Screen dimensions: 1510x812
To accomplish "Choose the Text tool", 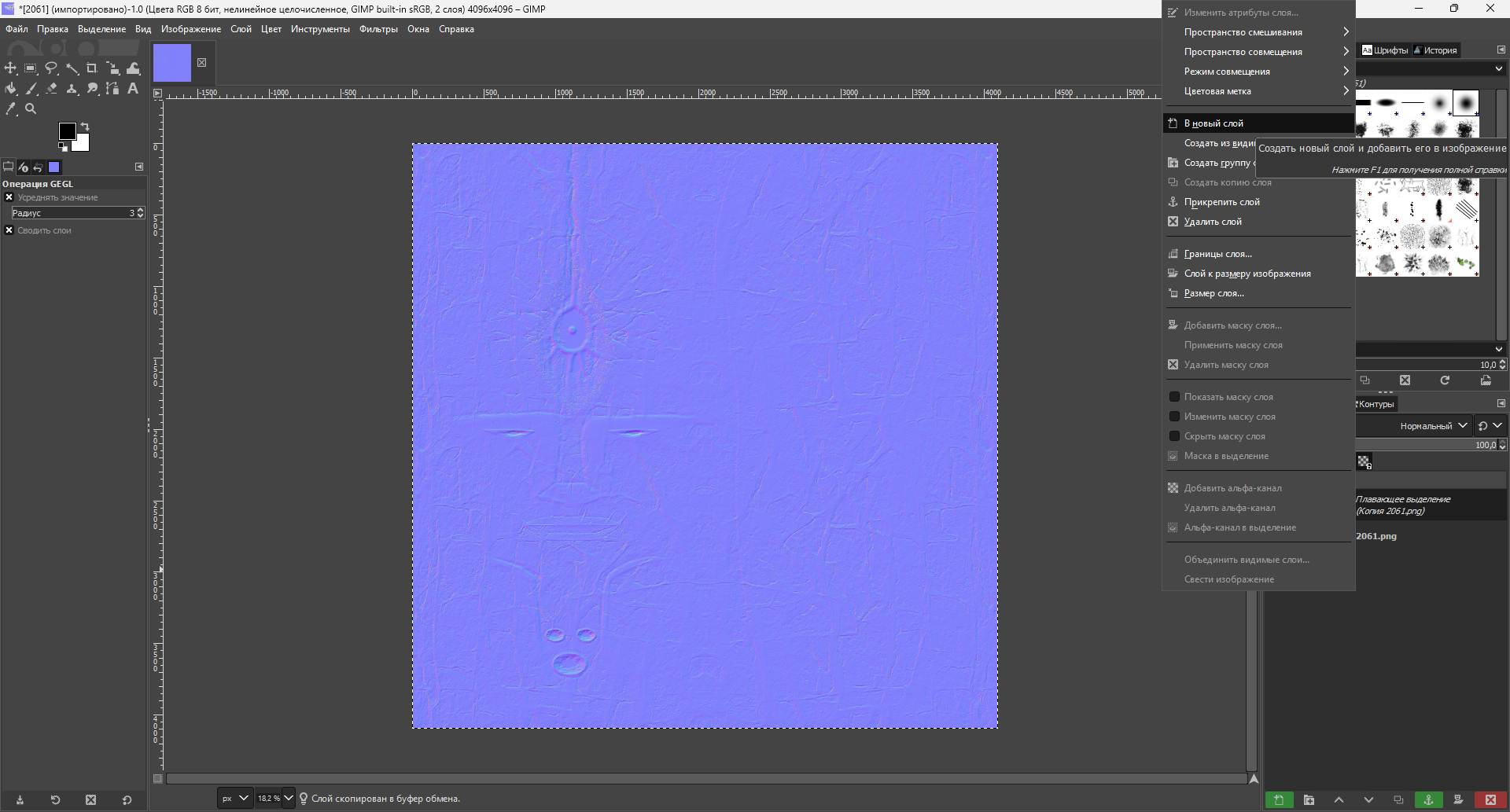I will [x=133, y=89].
